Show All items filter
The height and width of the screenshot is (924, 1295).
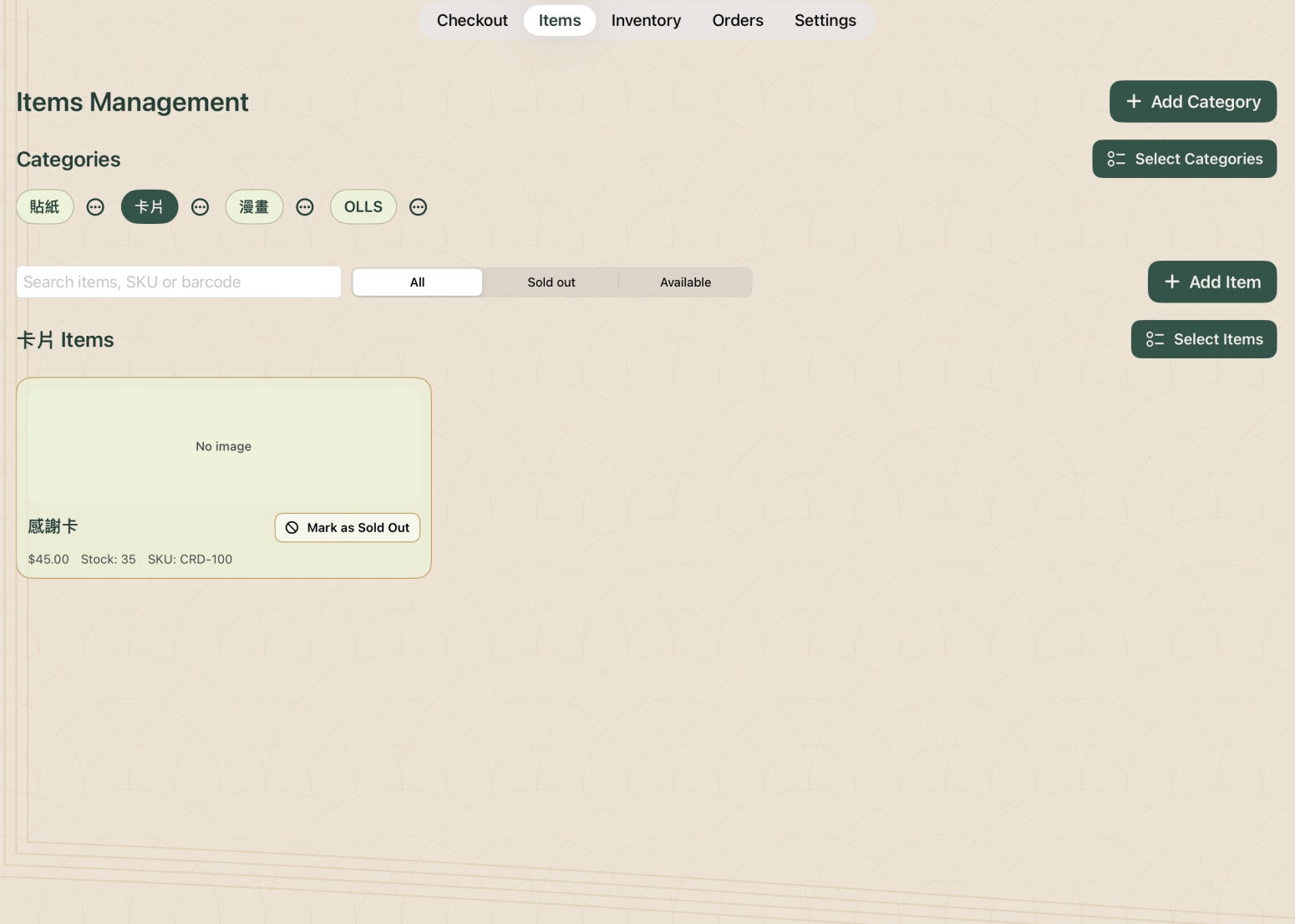click(x=418, y=282)
